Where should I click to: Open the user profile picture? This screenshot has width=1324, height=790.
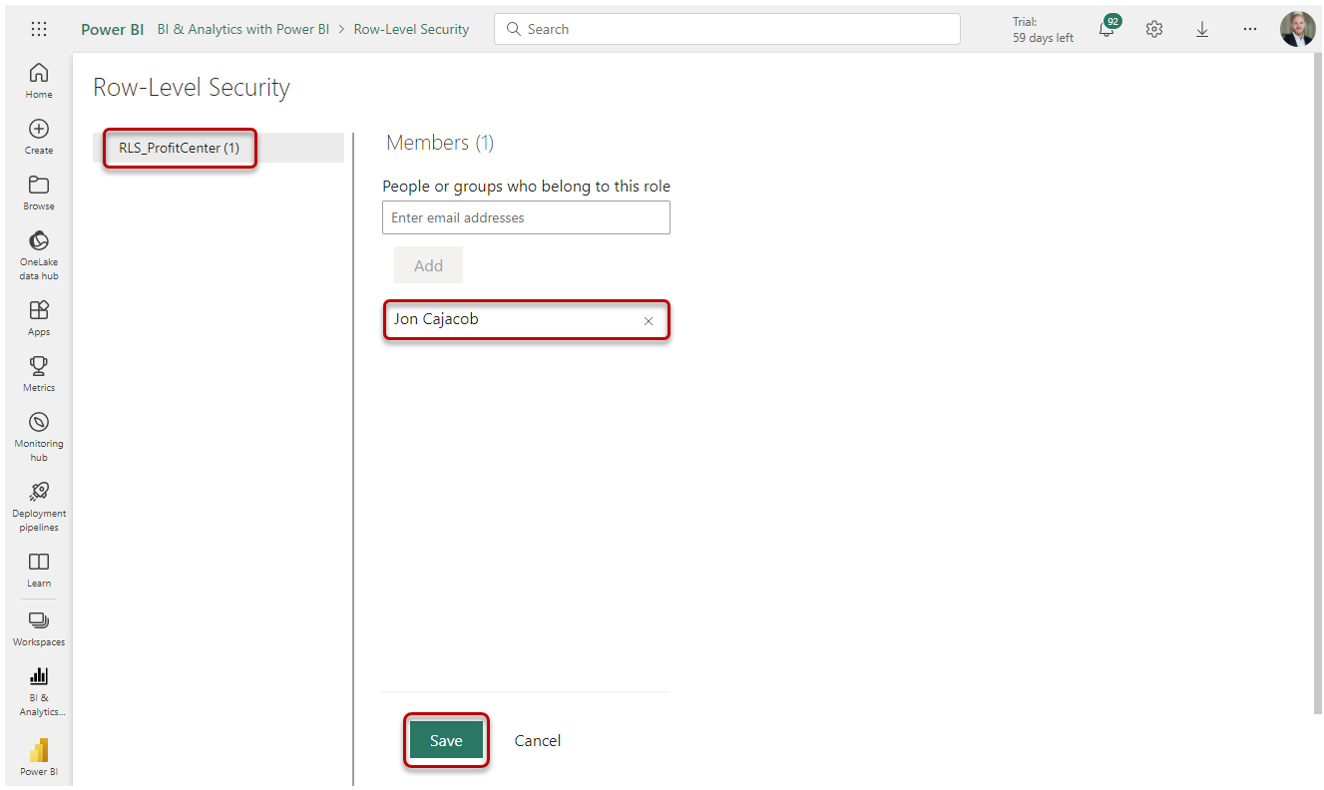1298,29
